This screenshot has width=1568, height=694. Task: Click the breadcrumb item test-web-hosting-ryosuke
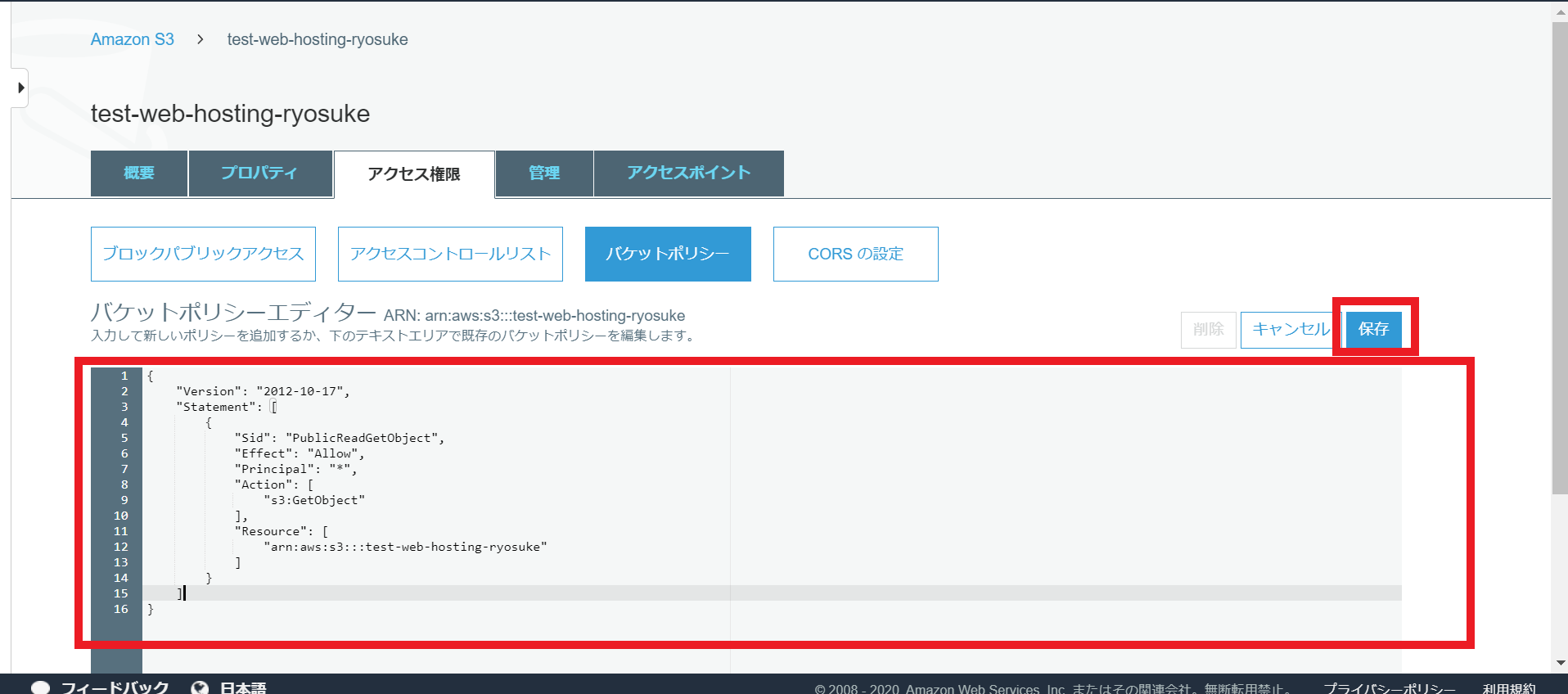(x=318, y=39)
